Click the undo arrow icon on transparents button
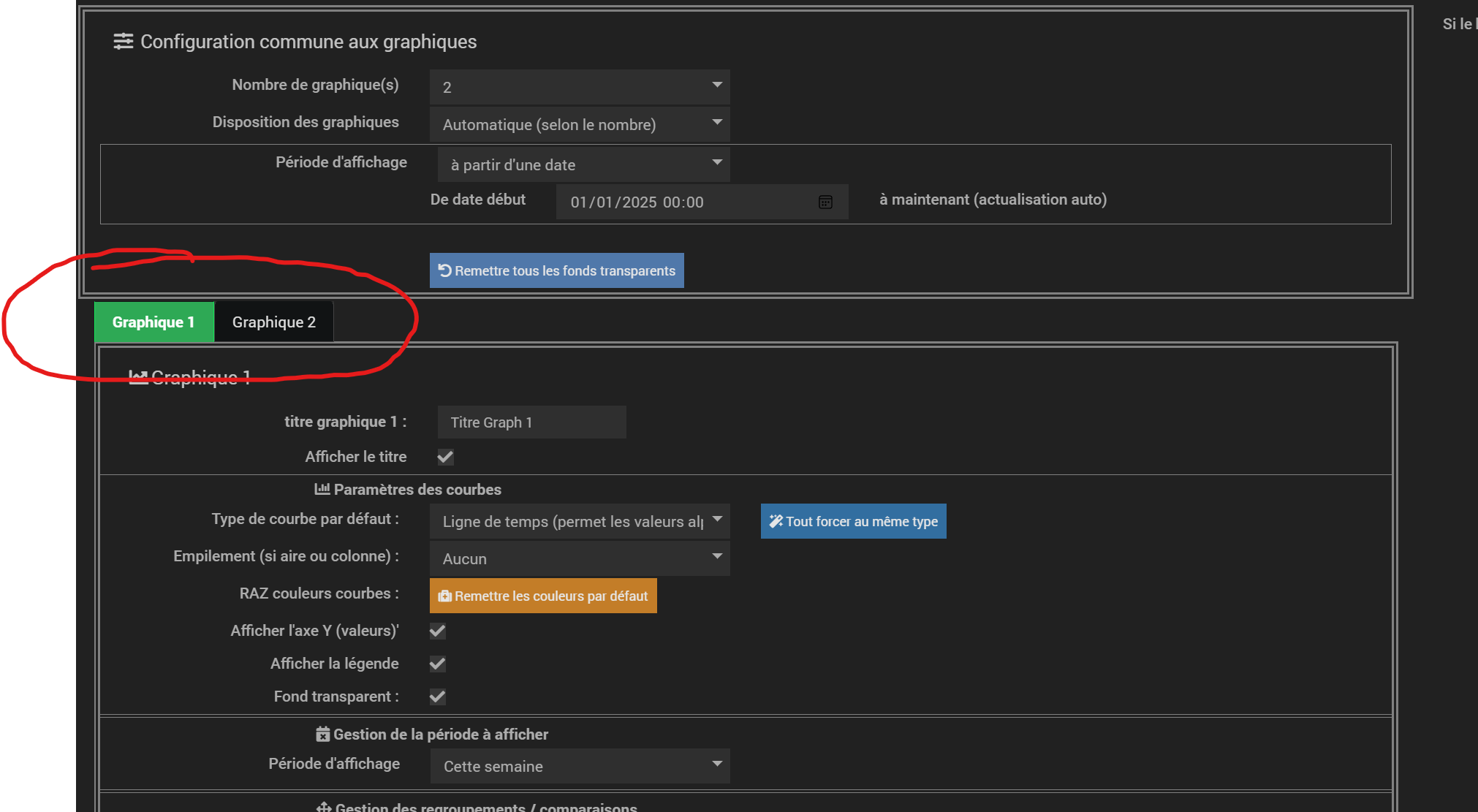The height and width of the screenshot is (812, 1478). pos(444,270)
